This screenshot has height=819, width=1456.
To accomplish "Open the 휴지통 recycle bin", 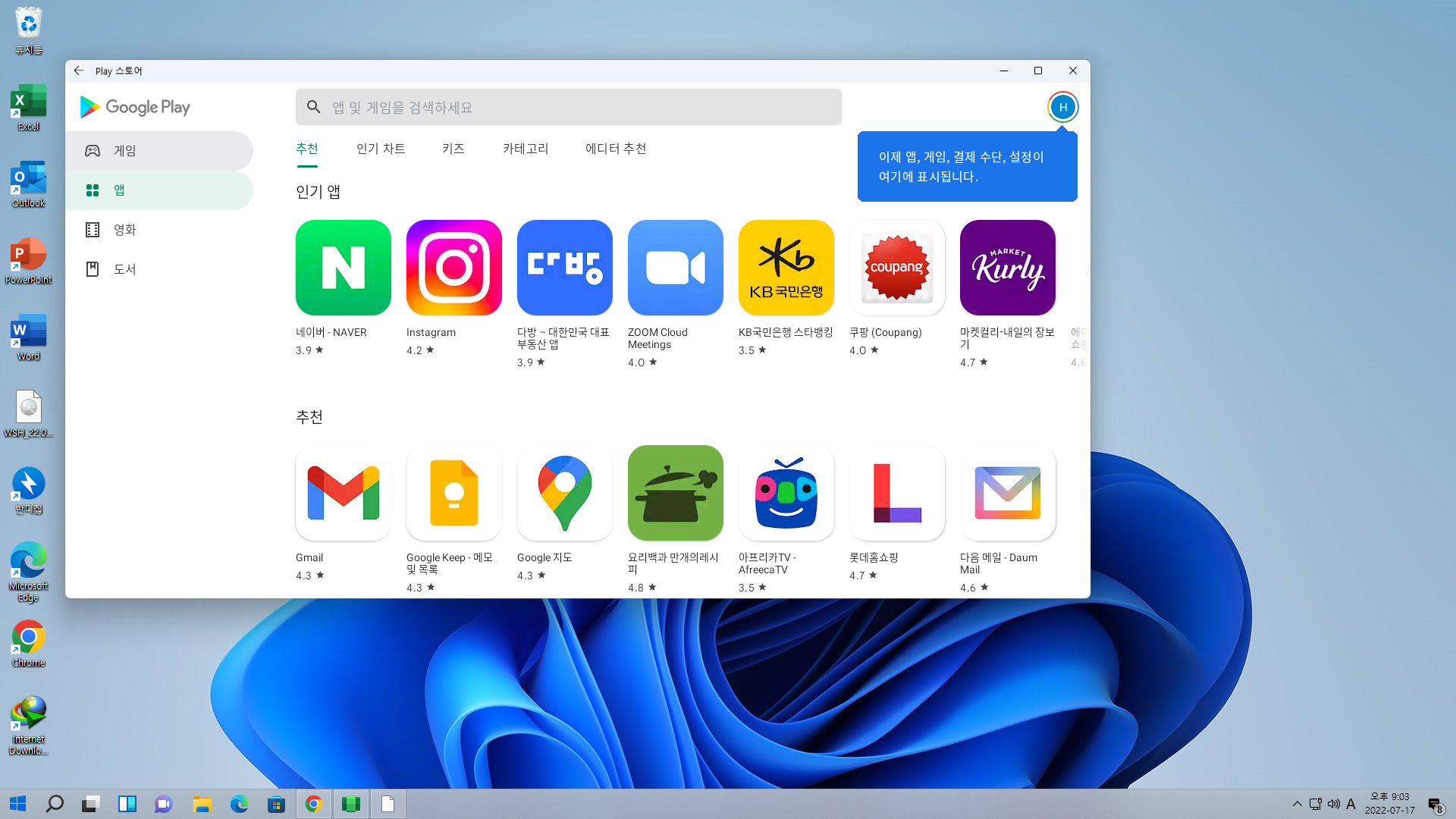I will [28, 31].
